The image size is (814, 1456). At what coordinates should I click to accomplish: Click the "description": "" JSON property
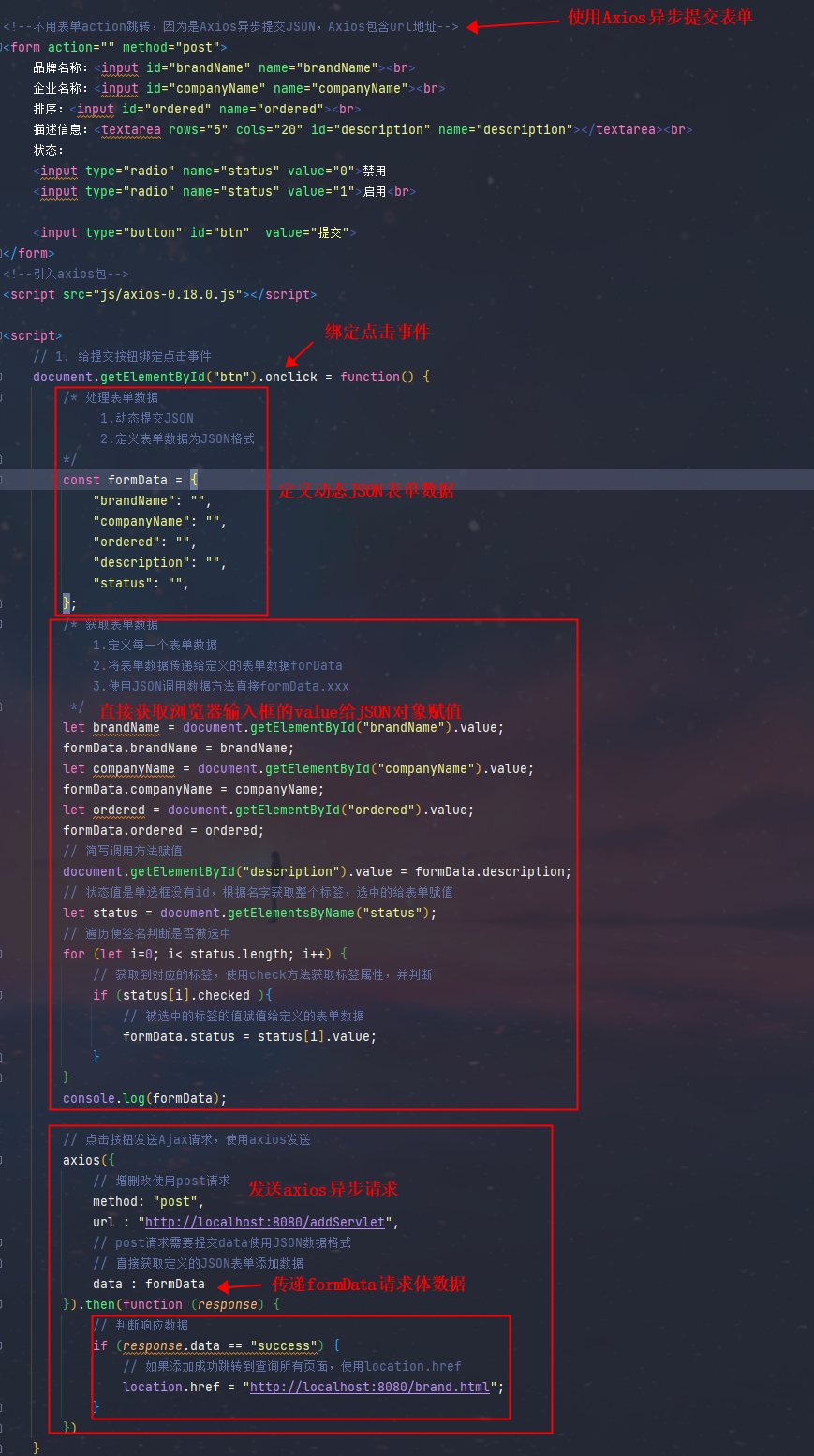(x=159, y=562)
